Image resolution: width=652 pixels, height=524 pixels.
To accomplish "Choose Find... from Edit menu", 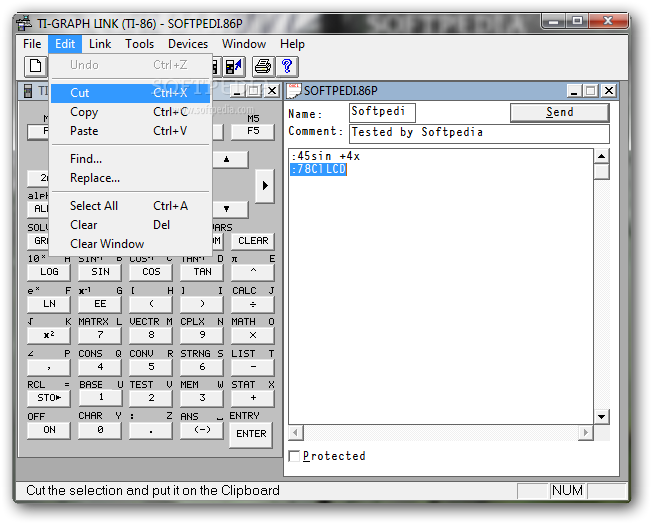I will pyautogui.click(x=131, y=159).
